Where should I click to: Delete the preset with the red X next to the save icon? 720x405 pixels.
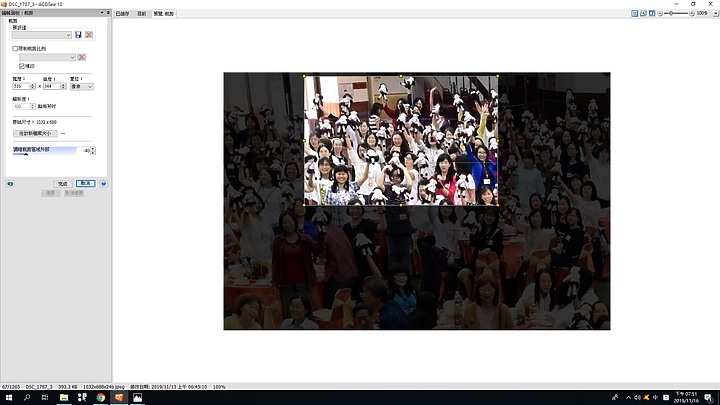89,35
